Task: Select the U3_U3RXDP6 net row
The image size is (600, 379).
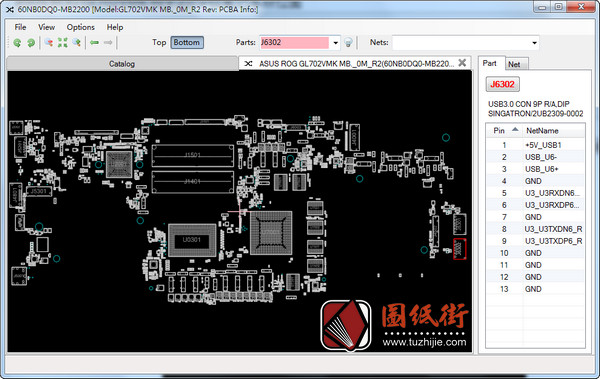Action: [536, 205]
